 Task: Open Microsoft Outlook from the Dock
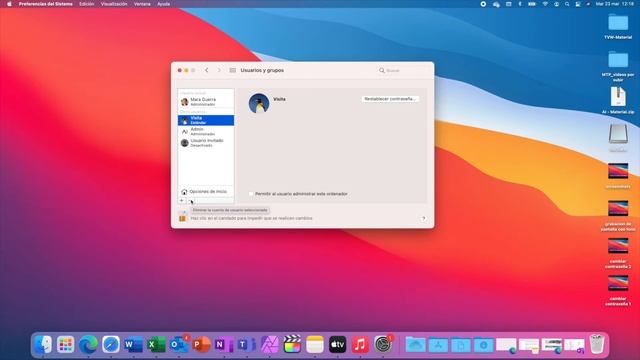(179, 345)
